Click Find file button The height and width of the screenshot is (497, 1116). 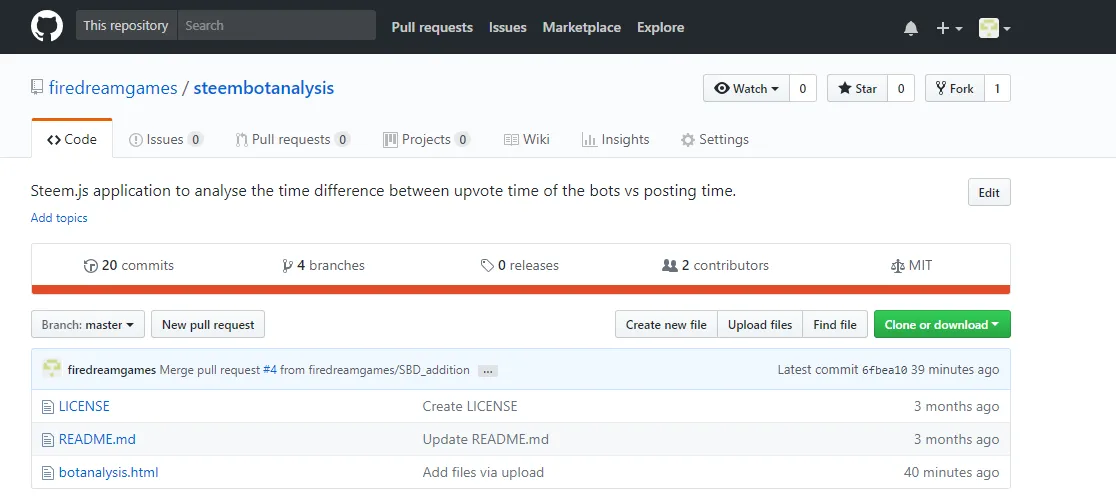pyautogui.click(x=835, y=324)
